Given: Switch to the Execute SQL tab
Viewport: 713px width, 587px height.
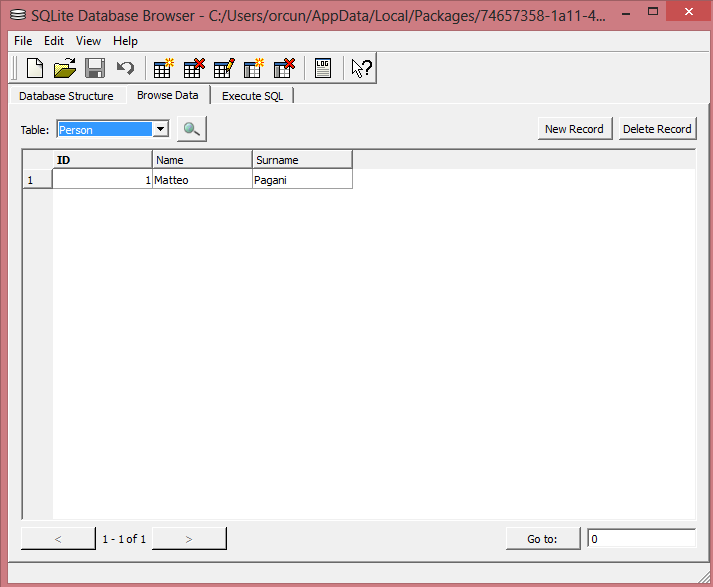Looking at the screenshot, I should click(252, 96).
